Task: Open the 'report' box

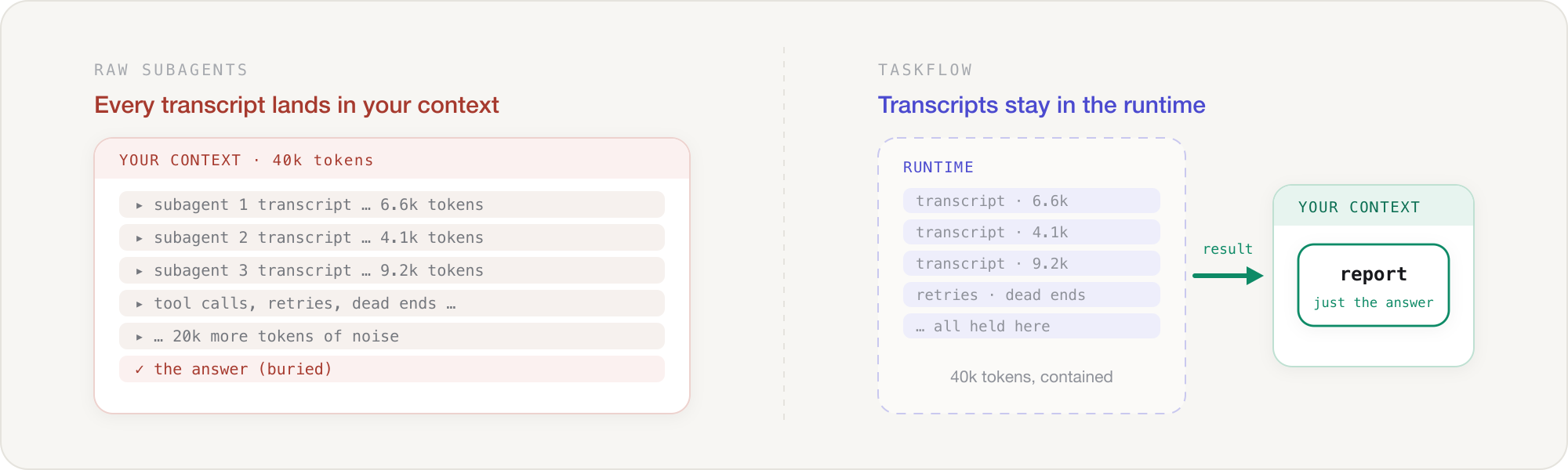Action: 1374,285
